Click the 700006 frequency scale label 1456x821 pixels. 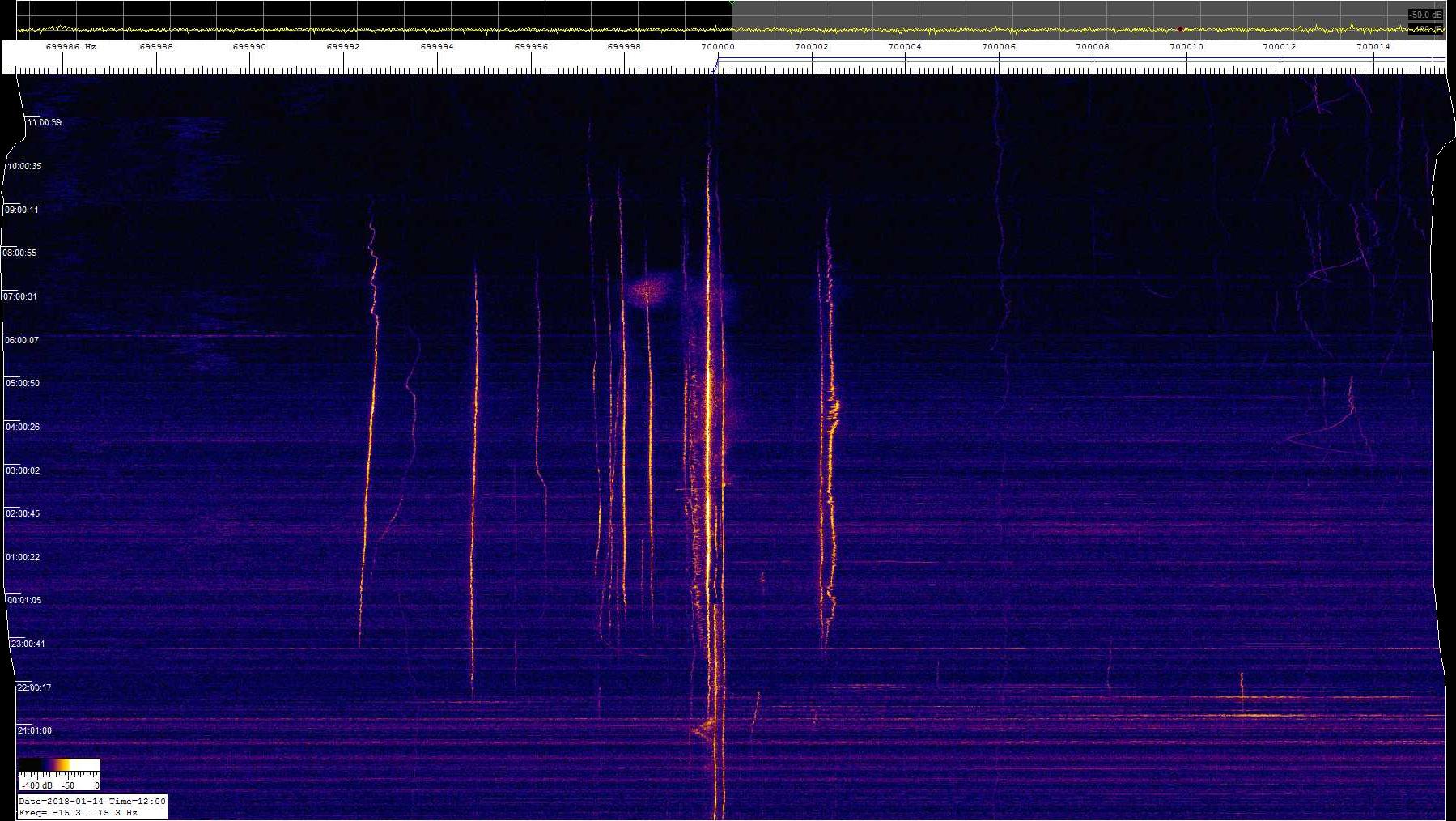999,47
